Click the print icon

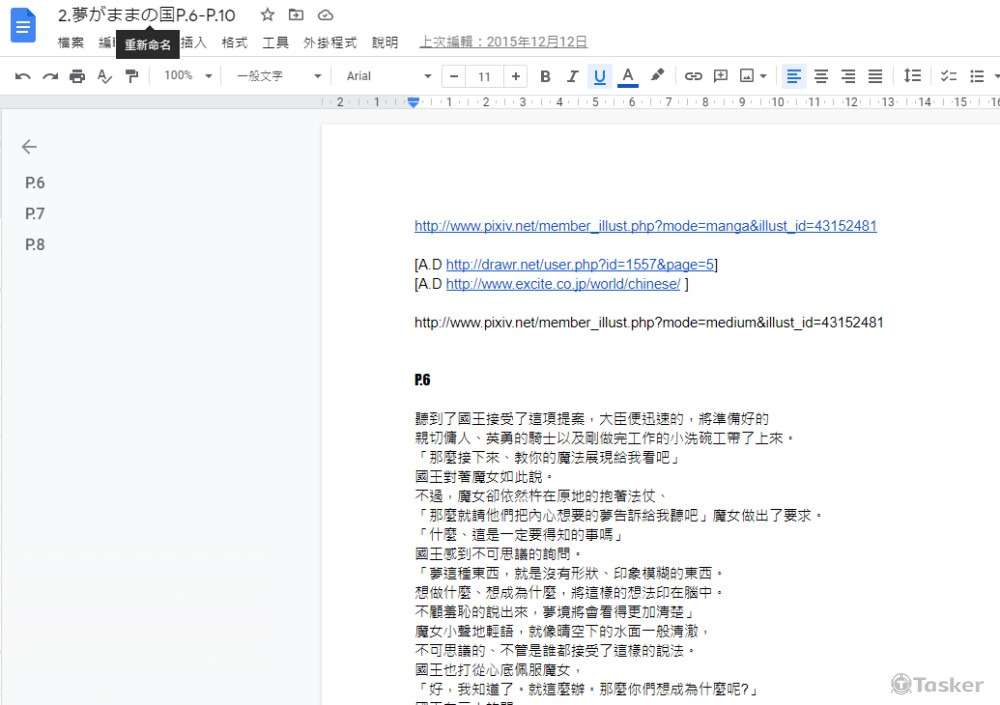click(77, 76)
